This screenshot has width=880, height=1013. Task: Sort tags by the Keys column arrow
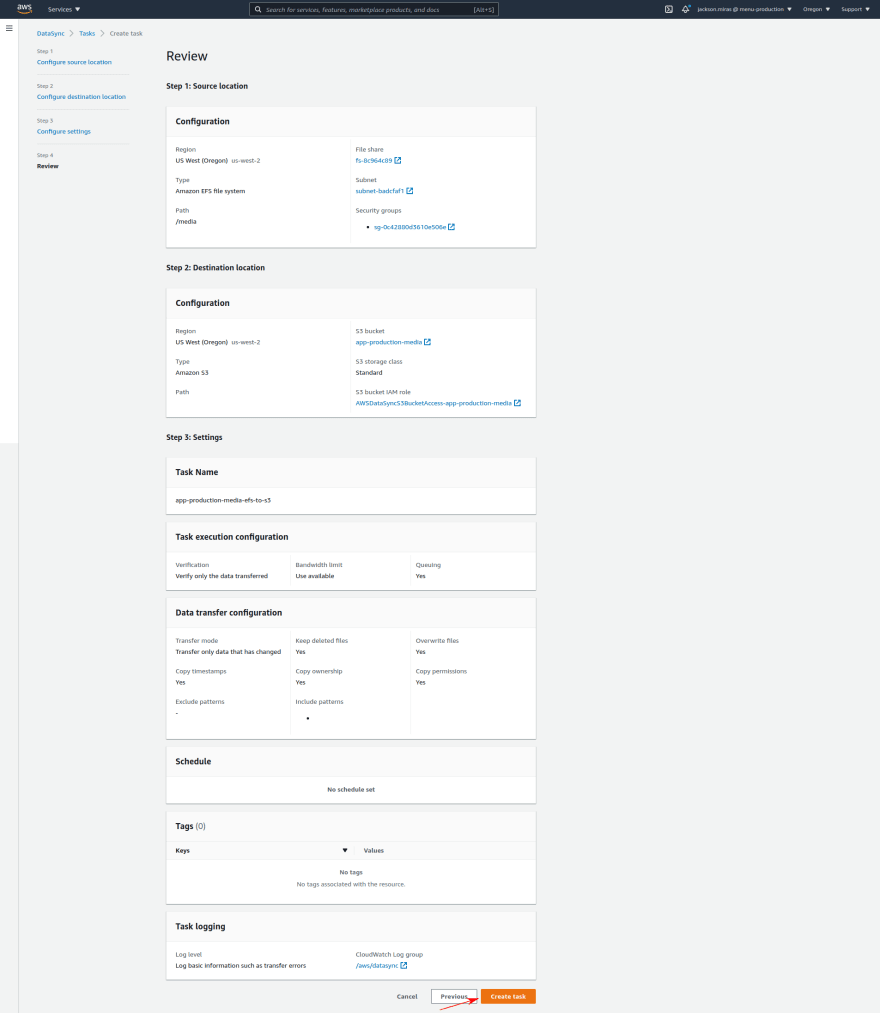coord(345,850)
